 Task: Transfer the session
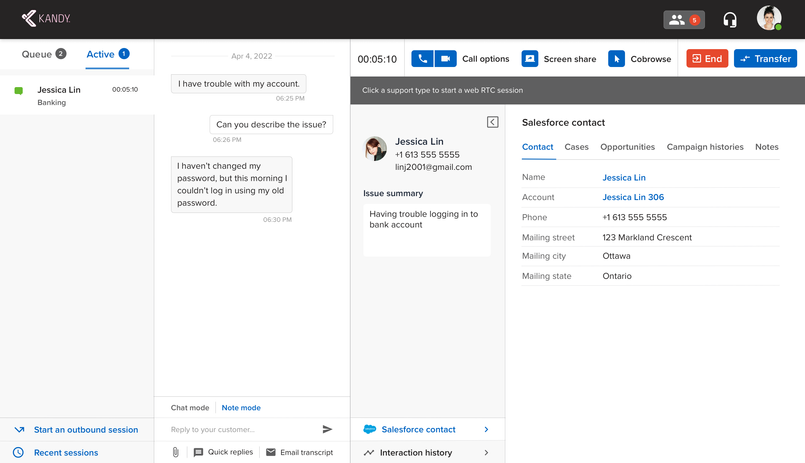click(765, 59)
